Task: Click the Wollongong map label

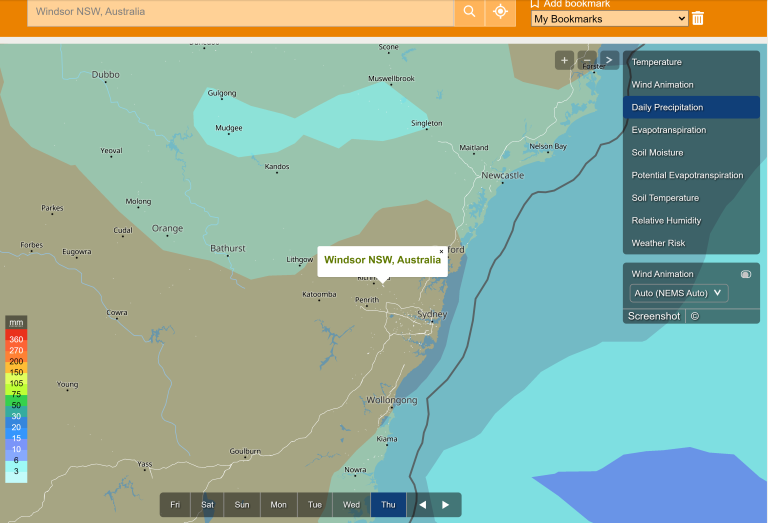Action: pyautogui.click(x=392, y=400)
